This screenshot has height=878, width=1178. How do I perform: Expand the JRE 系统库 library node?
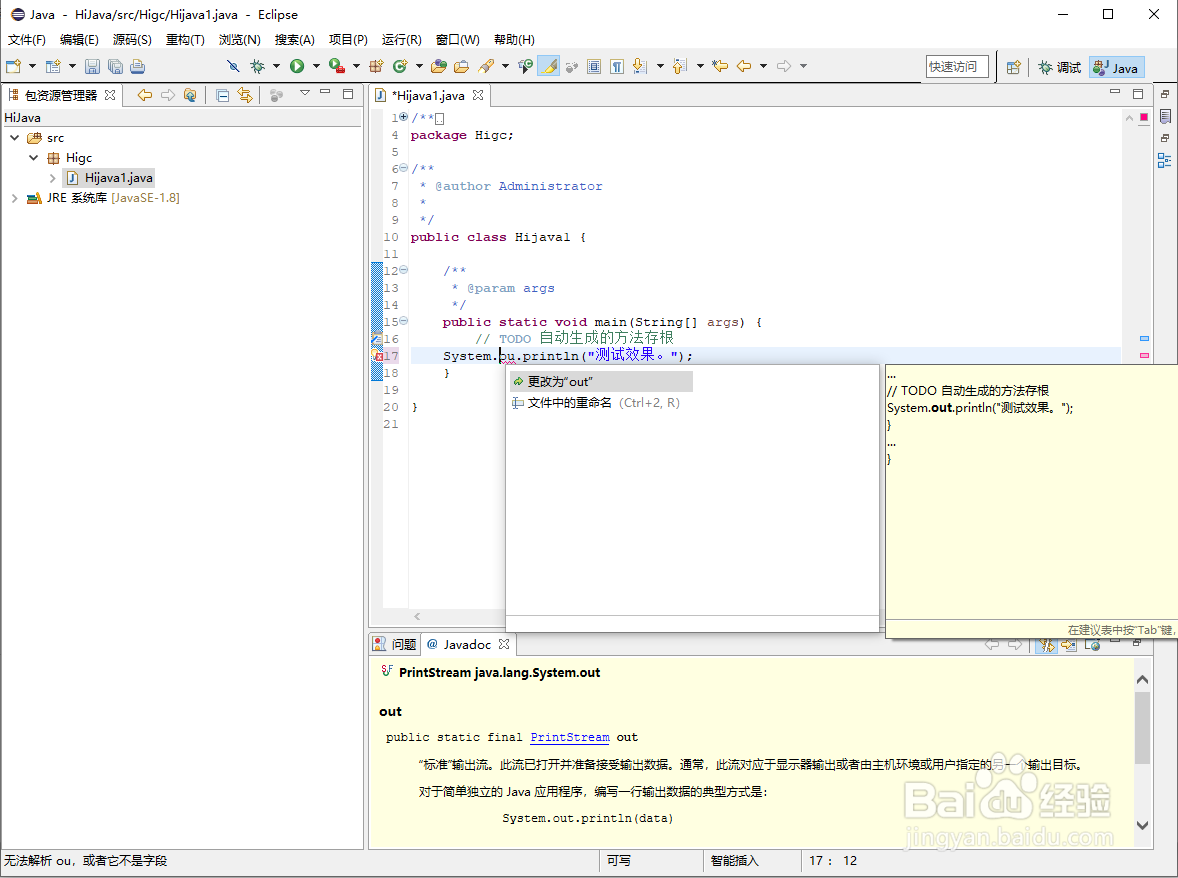(14, 198)
